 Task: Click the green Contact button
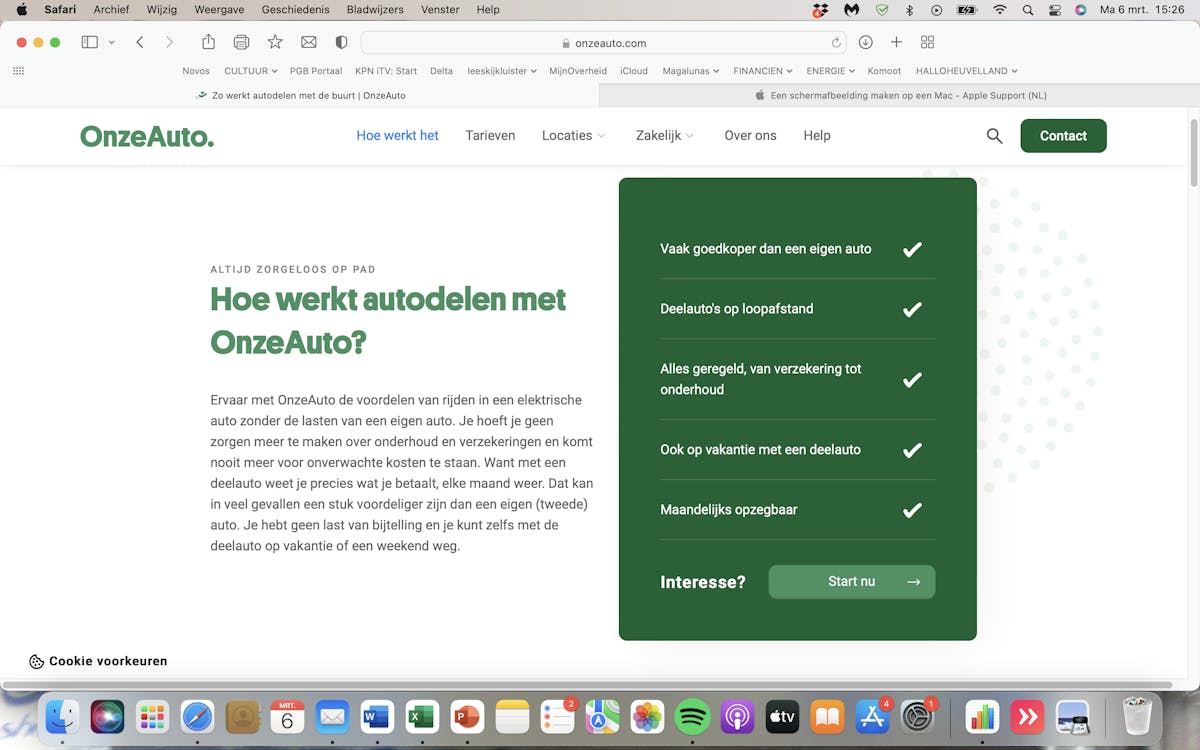(1063, 136)
